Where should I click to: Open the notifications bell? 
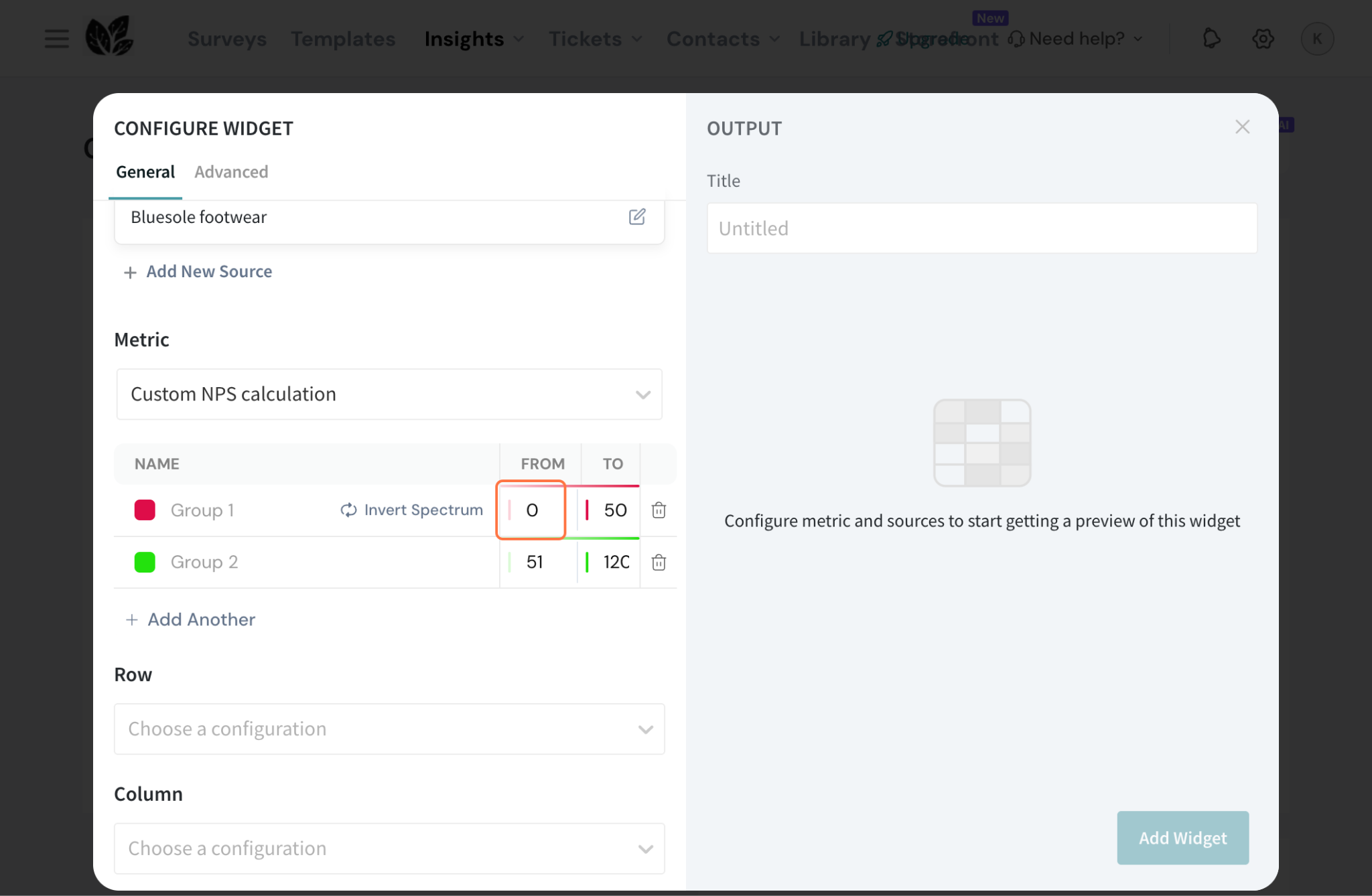click(1211, 39)
